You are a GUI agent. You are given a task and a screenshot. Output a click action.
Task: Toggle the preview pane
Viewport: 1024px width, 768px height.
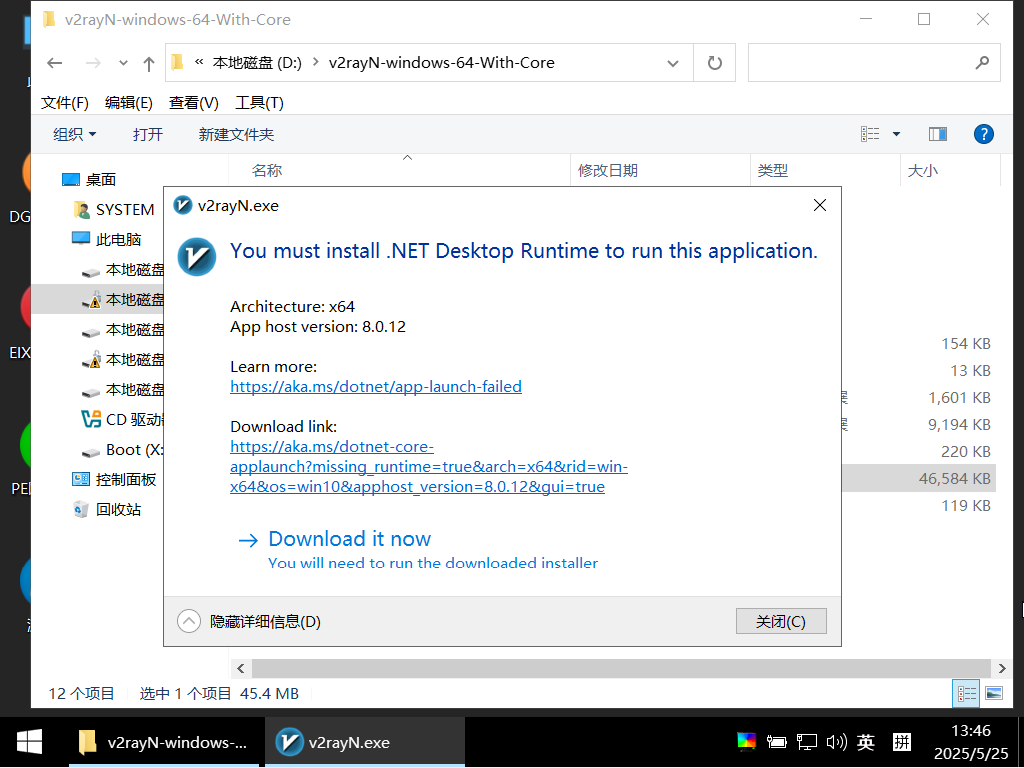938,134
